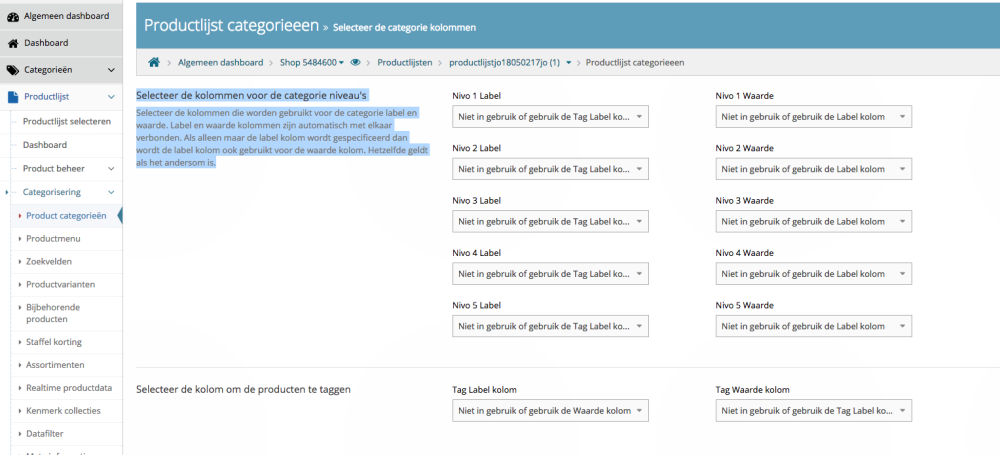Click the Productlijsten breadcrumb link
Screen dimensions: 1000x455
tap(404, 63)
